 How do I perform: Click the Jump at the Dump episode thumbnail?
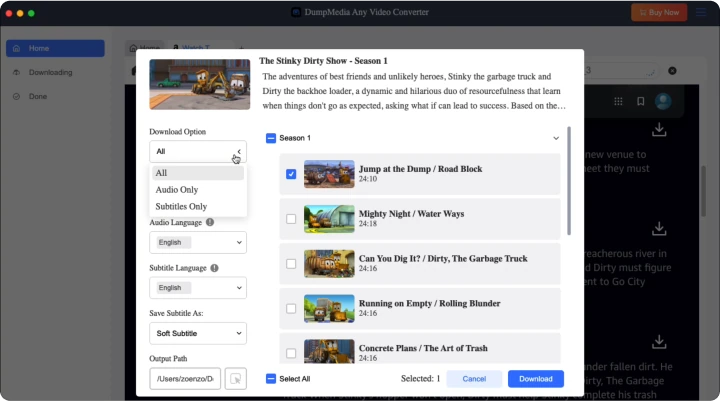click(329, 174)
